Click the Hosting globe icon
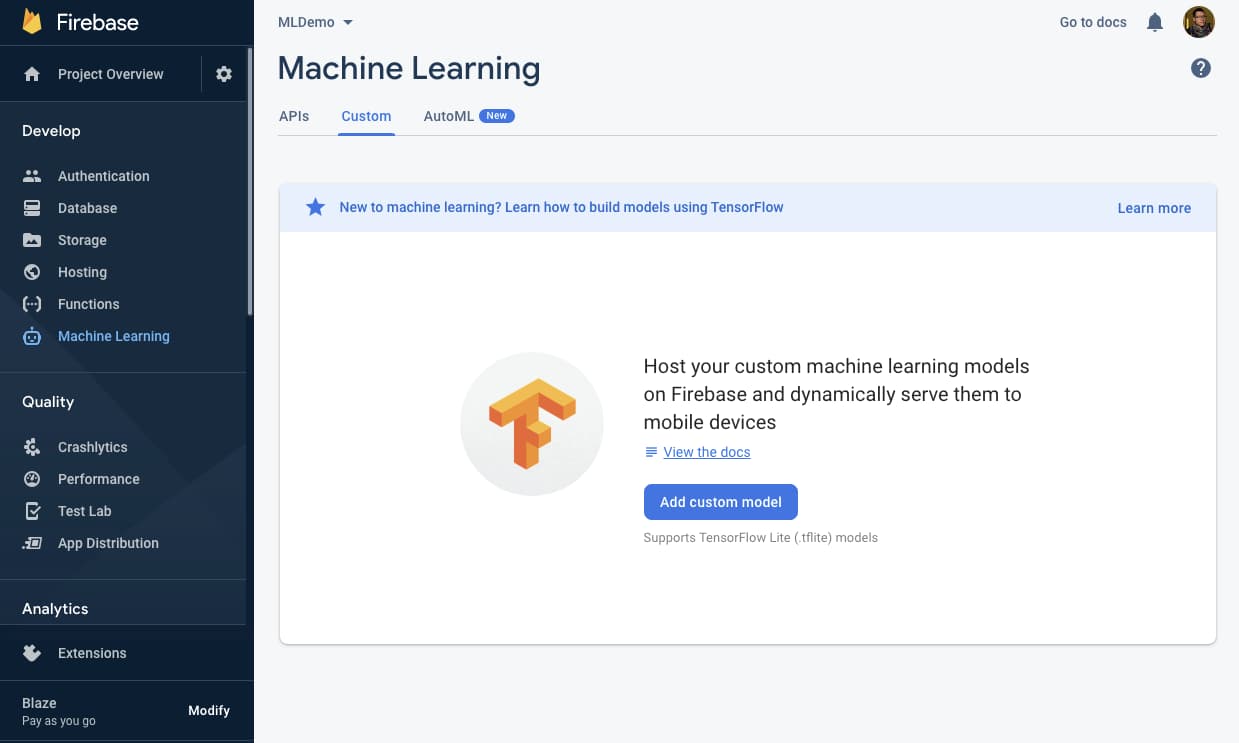The width and height of the screenshot is (1239, 743). tap(32, 272)
